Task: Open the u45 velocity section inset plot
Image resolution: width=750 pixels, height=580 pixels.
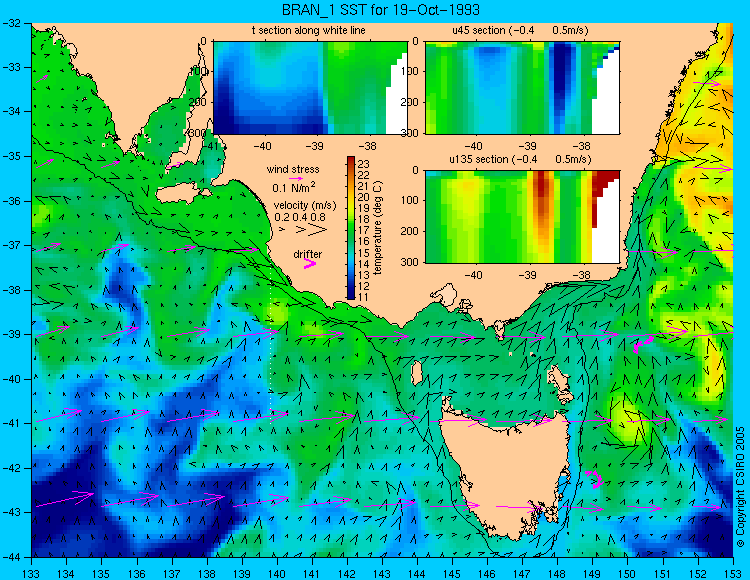Action: (x=522, y=88)
